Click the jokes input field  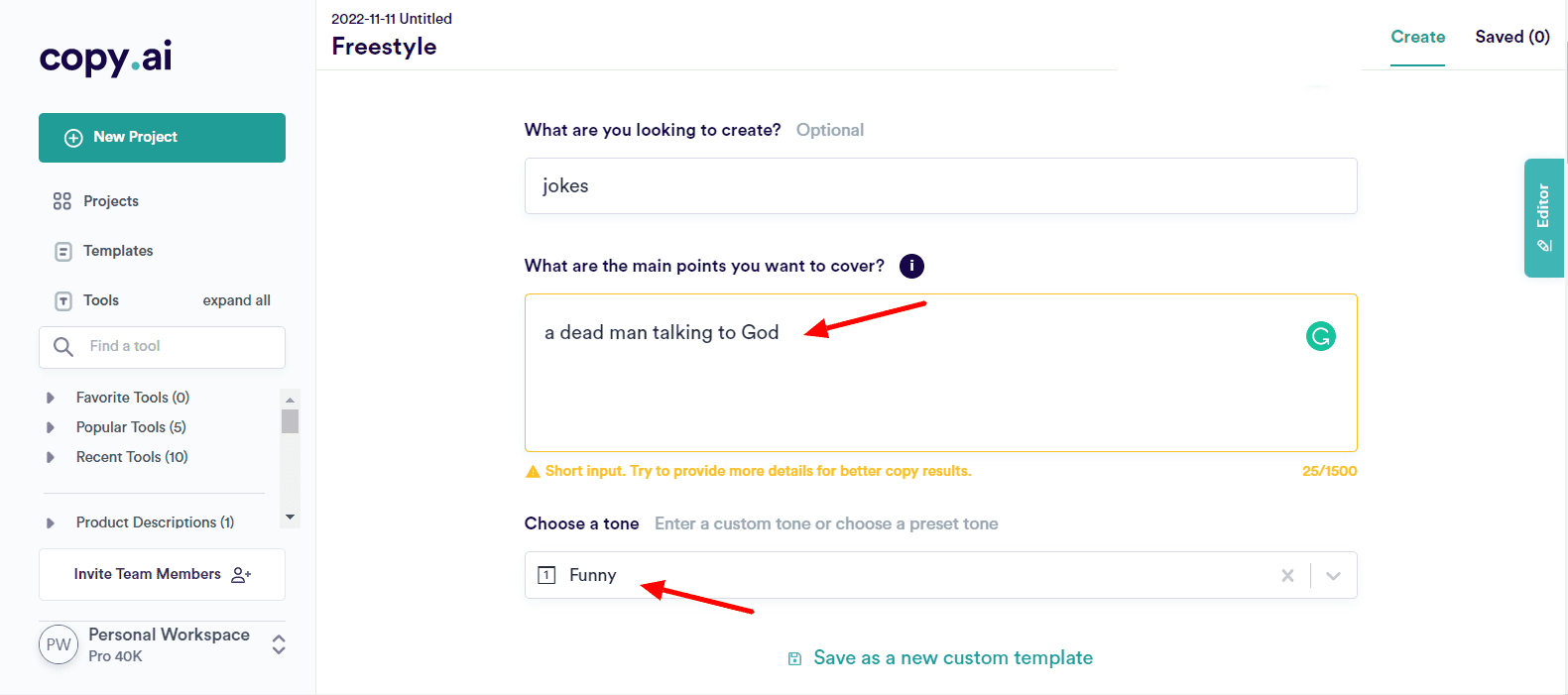(940, 186)
